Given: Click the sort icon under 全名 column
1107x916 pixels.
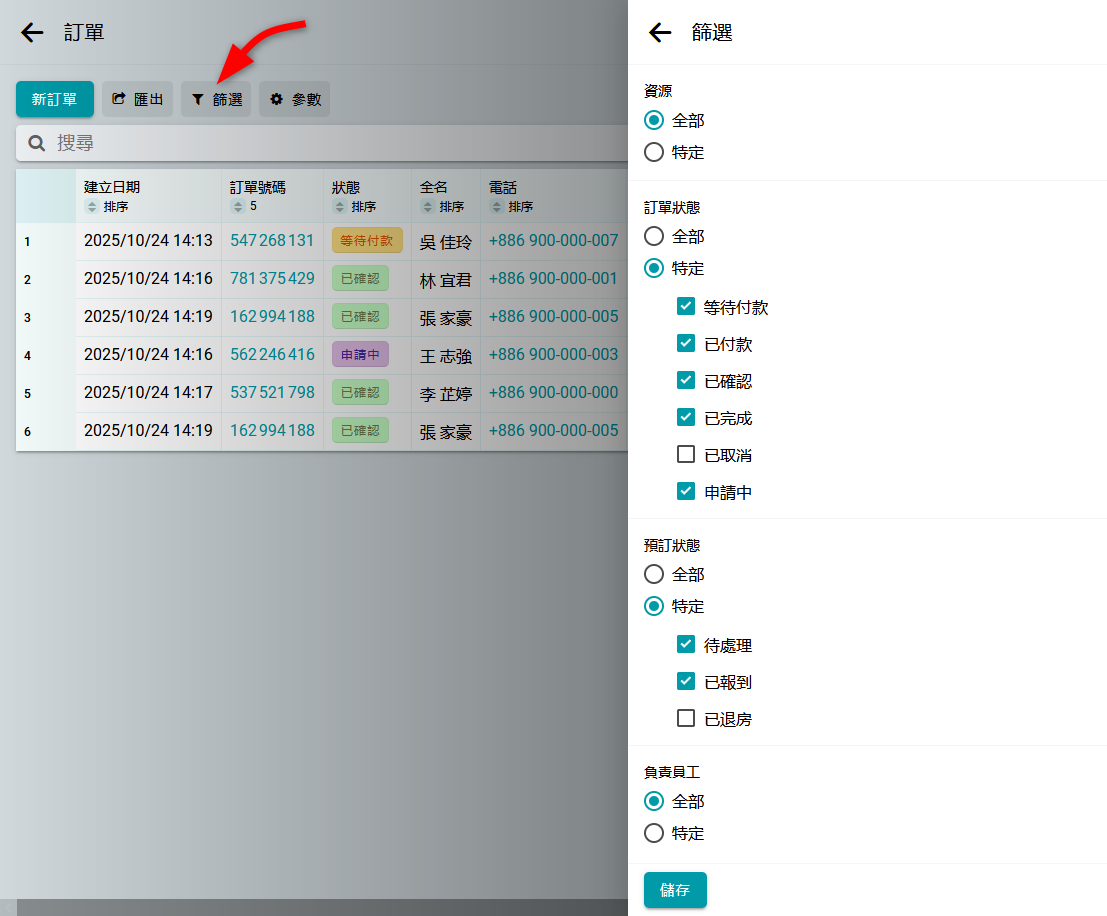Looking at the screenshot, I should (427, 207).
